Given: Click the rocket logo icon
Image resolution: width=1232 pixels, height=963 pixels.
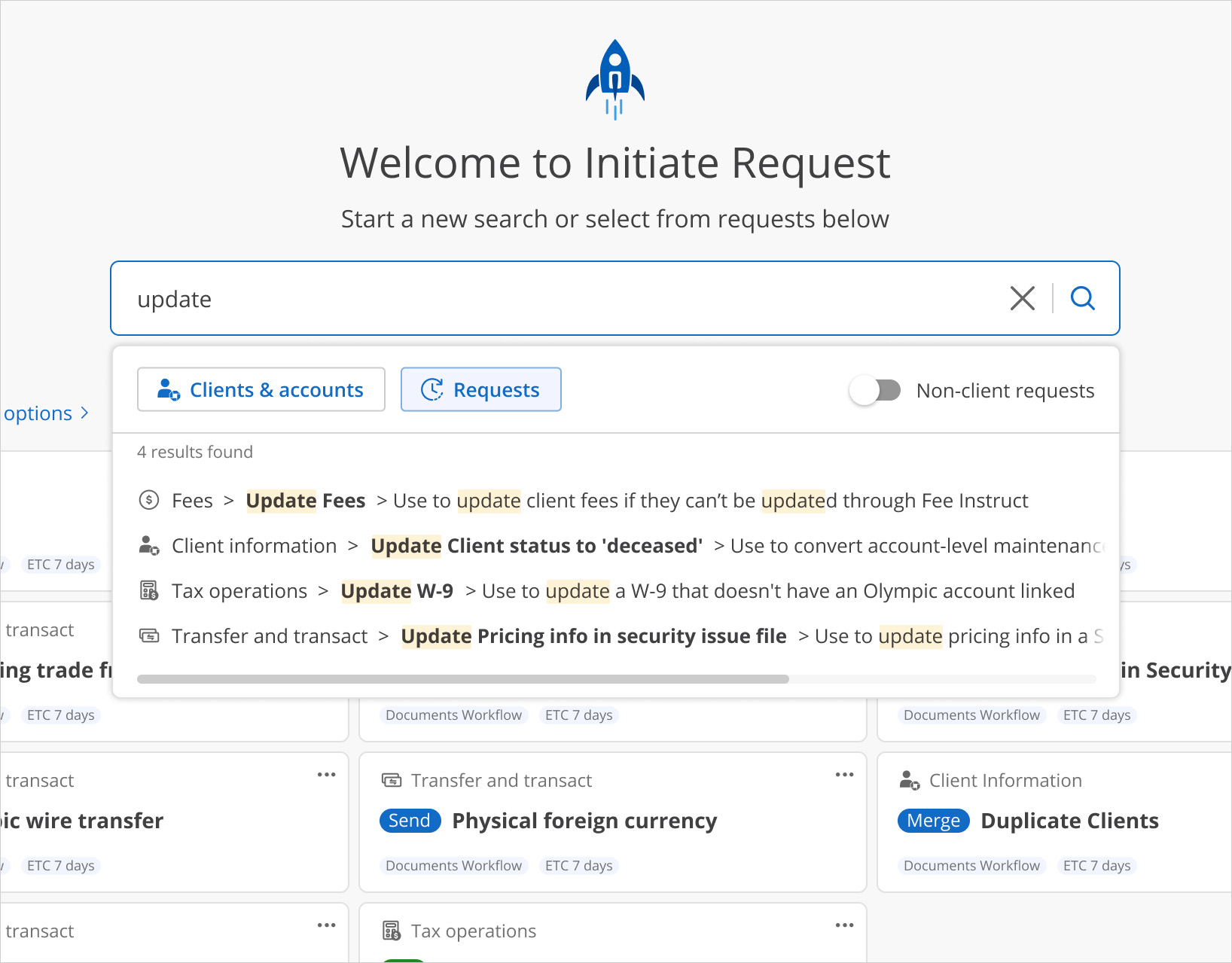Looking at the screenshot, I should click(615, 79).
